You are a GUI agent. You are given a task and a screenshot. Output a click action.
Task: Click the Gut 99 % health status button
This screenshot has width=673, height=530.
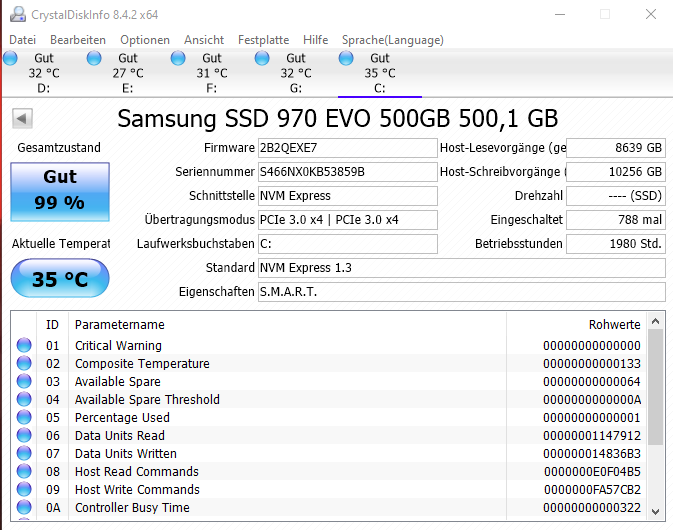tap(60, 192)
